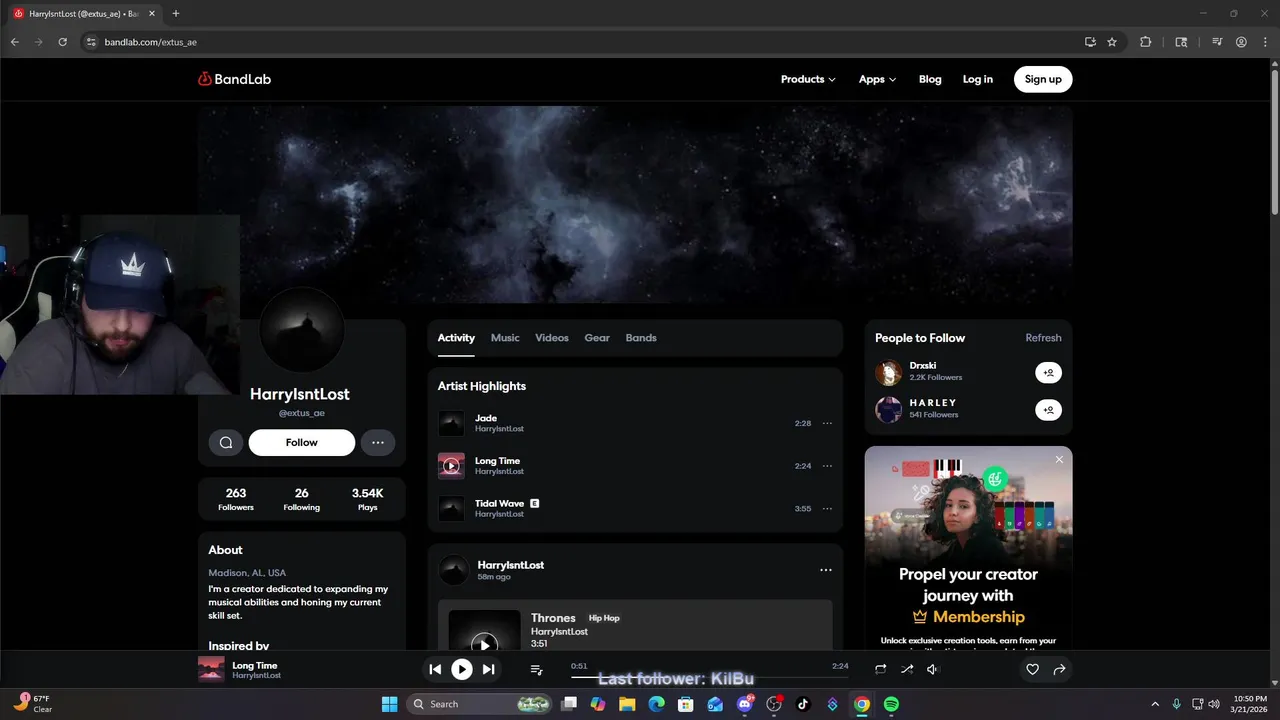Open the Jade track title
Image resolution: width=1280 pixels, height=720 pixels.
486,418
